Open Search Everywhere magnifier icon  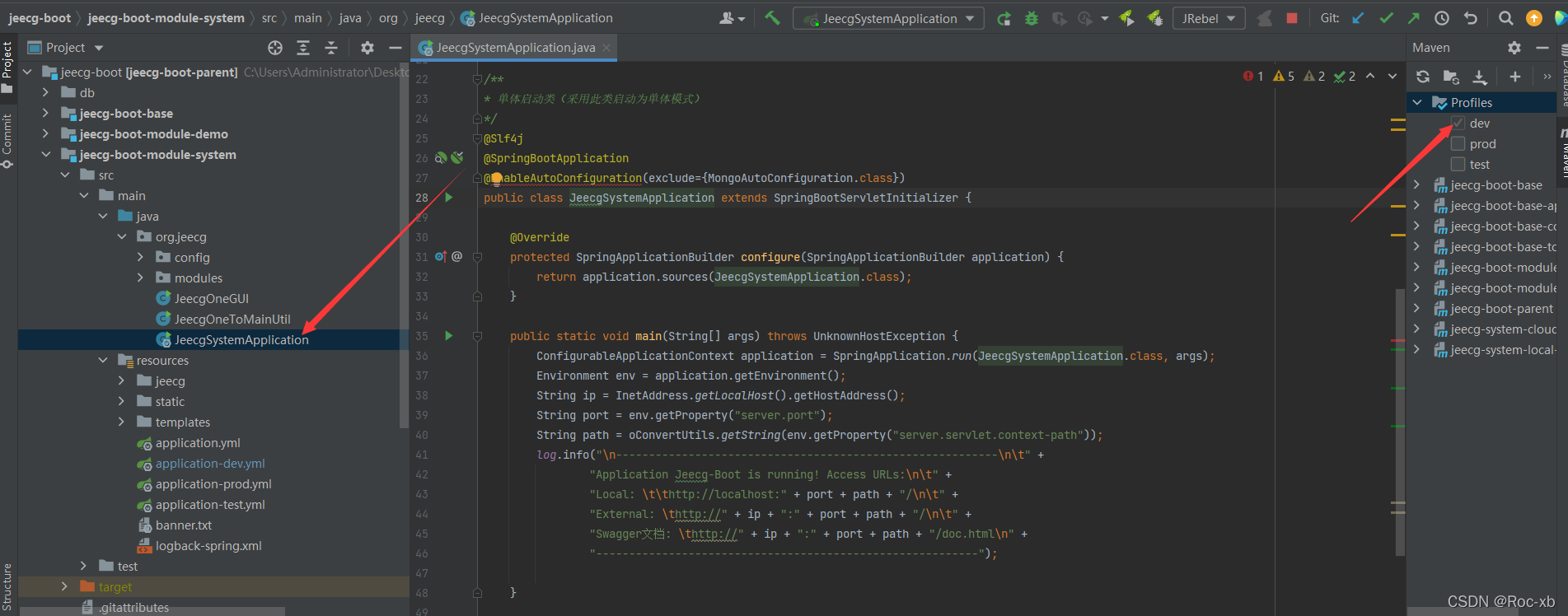click(1505, 18)
